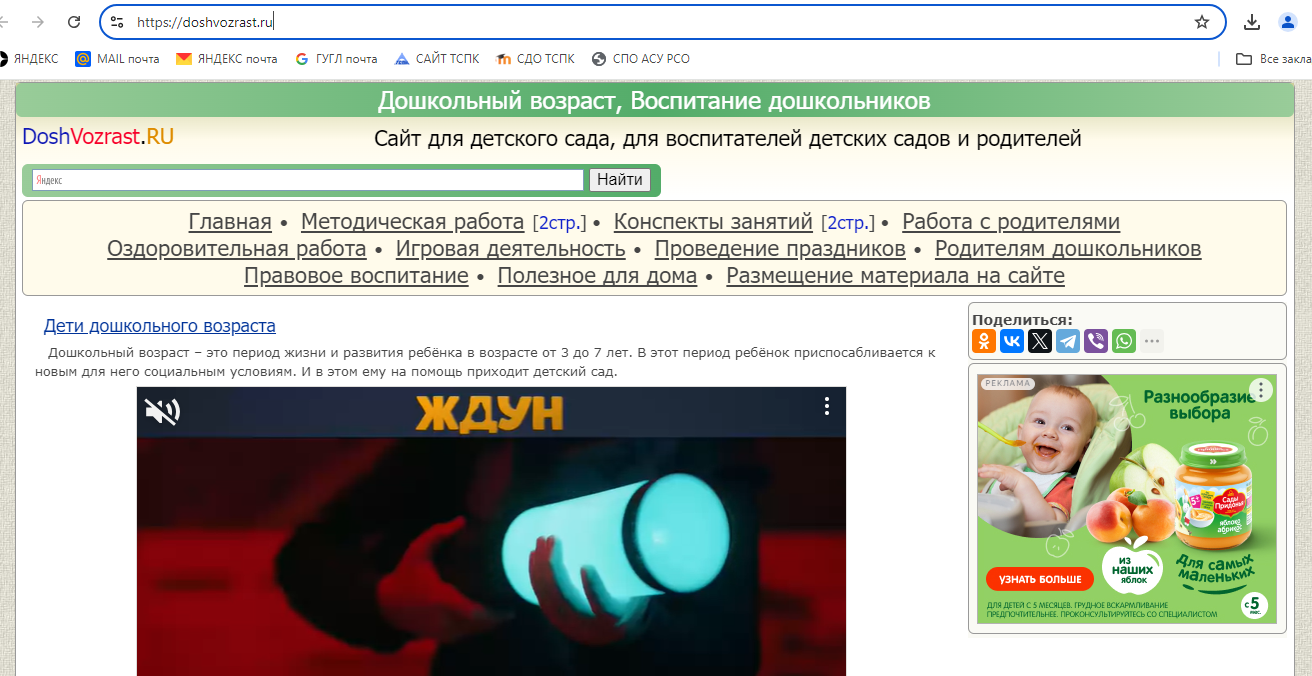This screenshot has width=1312, height=676.
Task: Open page 2стр. of Конспекты занятий
Action: [x=848, y=222]
